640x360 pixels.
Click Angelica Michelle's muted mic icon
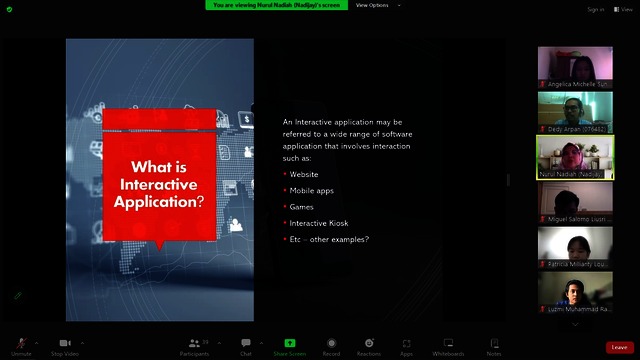542,84
